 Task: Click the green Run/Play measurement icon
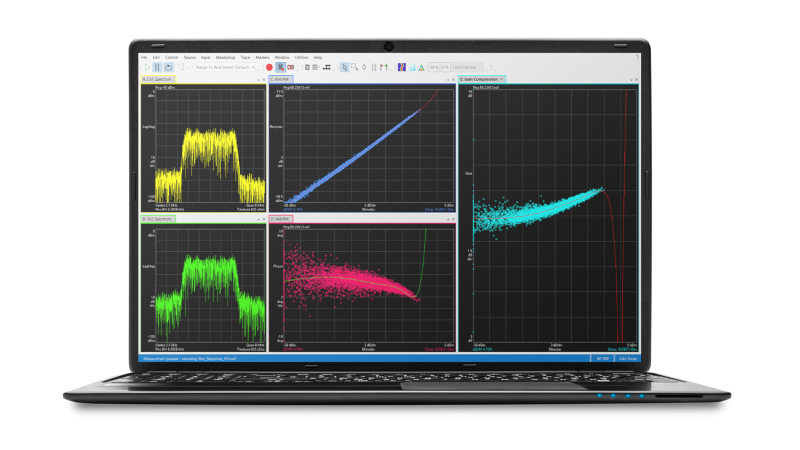[x=146, y=67]
